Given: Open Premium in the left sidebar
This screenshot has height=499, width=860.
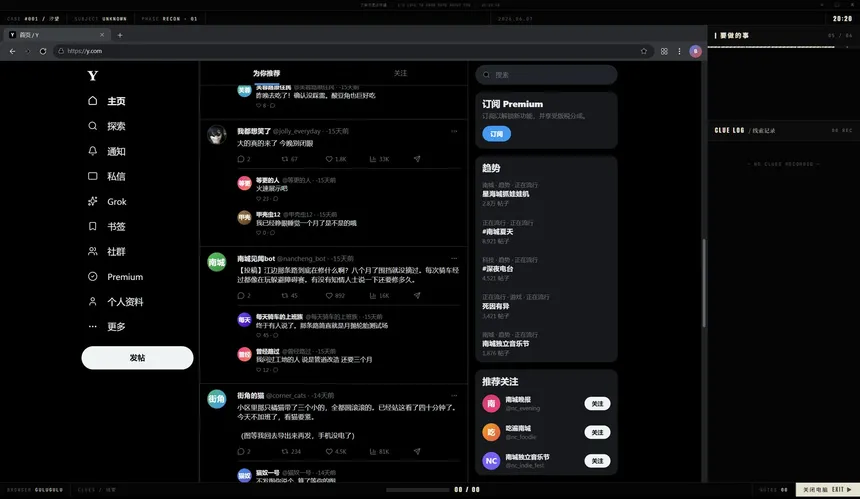Looking at the screenshot, I should (x=116, y=276).
